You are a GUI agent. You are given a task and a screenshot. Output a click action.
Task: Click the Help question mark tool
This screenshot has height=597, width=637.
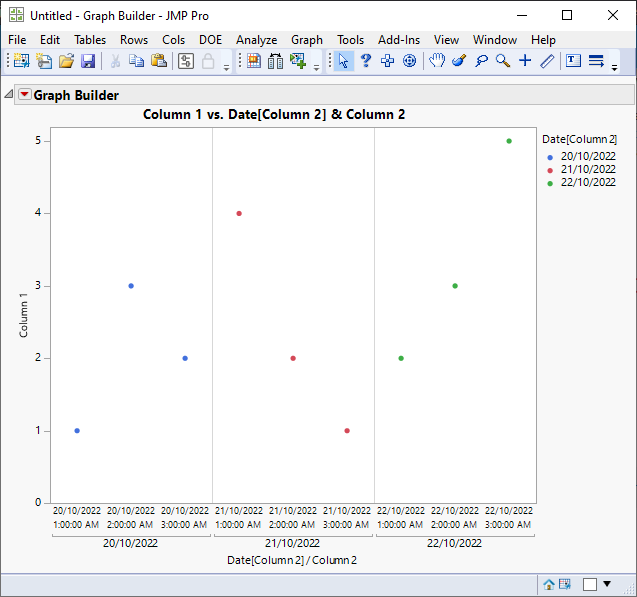pos(366,61)
